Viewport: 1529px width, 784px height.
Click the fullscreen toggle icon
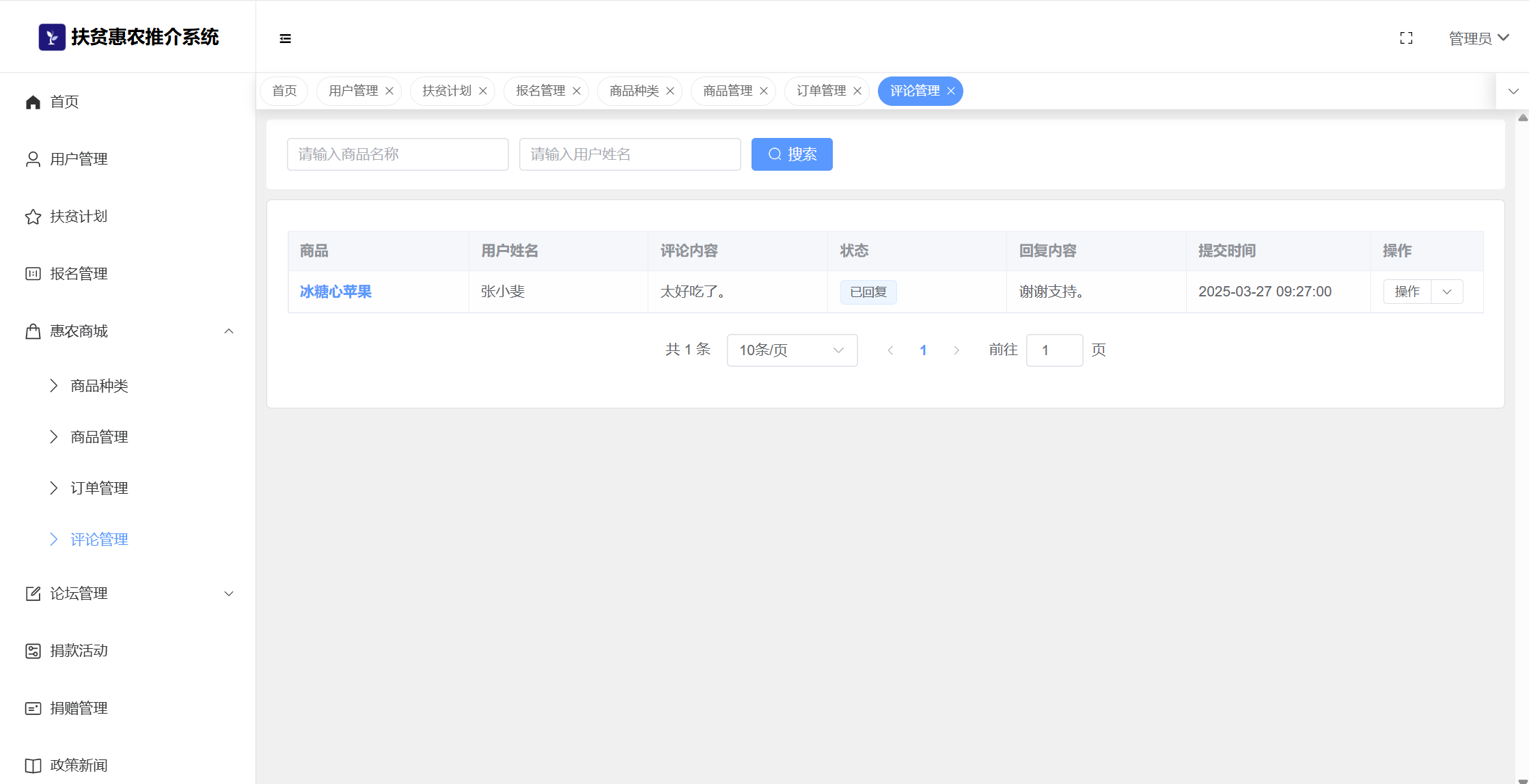click(1406, 38)
